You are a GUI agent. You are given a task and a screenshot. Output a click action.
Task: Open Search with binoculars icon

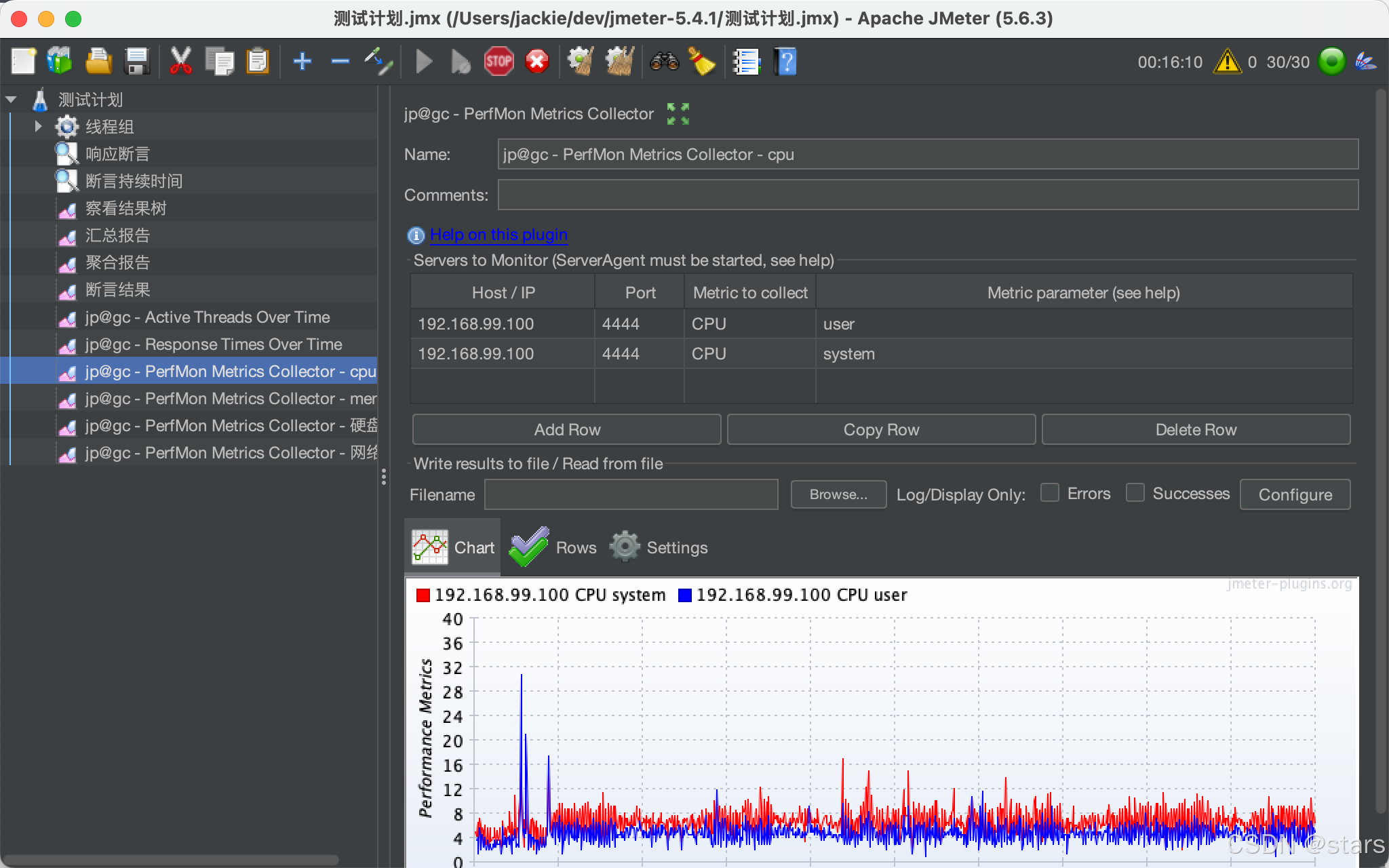click(x=665, y=62)
